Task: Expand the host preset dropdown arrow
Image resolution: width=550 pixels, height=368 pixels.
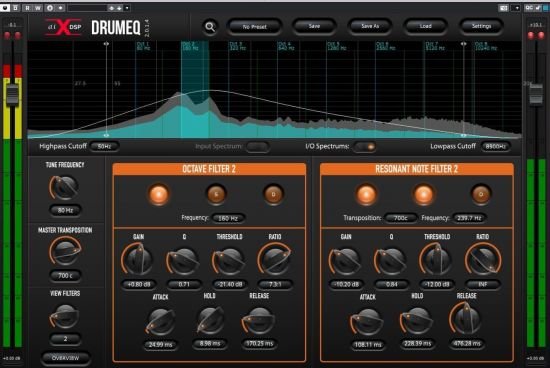Action: pos(127,7)
